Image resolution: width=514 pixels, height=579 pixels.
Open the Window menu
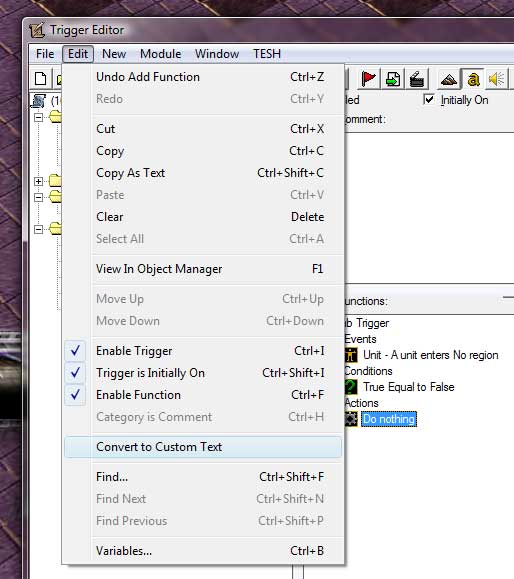coord(217,54)
